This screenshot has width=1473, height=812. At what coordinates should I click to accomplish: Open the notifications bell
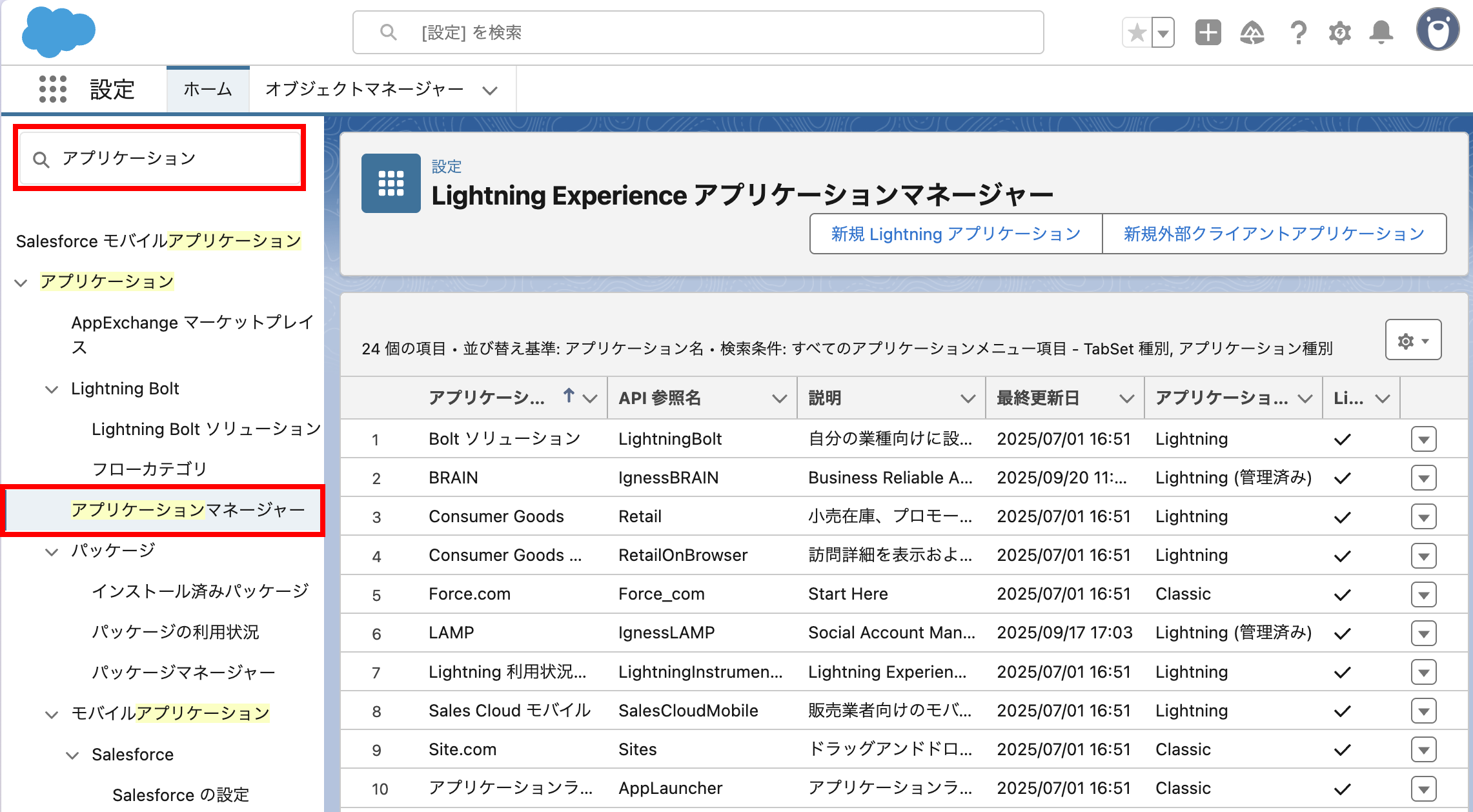pos(1381,32)
